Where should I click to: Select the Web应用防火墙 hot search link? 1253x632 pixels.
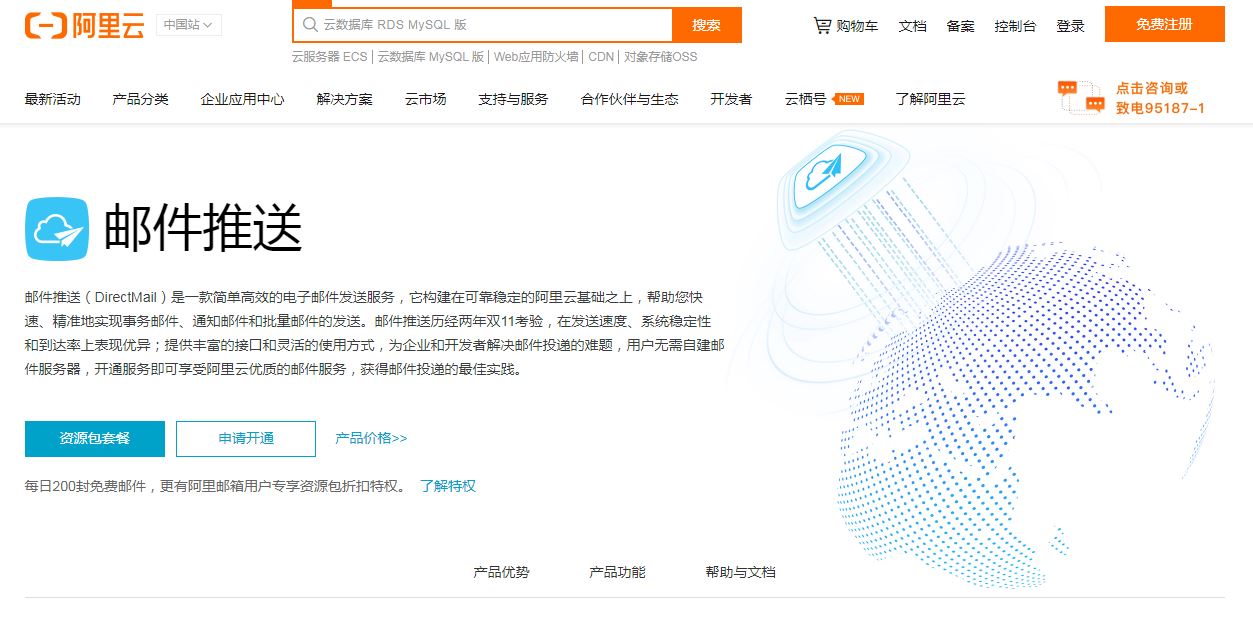(536, 57)
